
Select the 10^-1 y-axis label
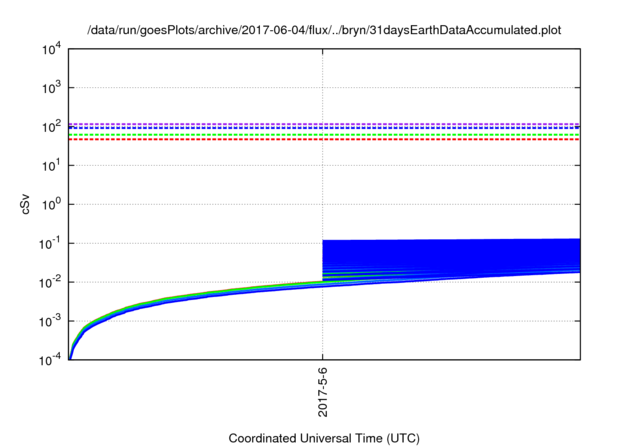[x=51, y=244]
